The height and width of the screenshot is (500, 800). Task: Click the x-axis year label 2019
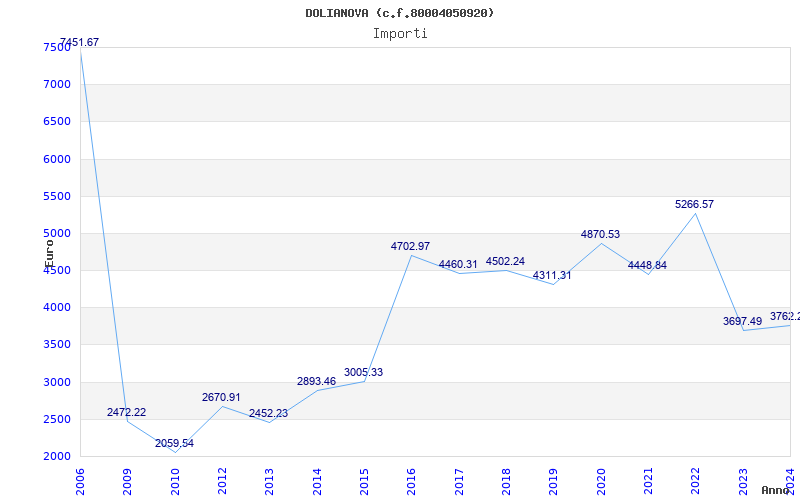[554, 482]
